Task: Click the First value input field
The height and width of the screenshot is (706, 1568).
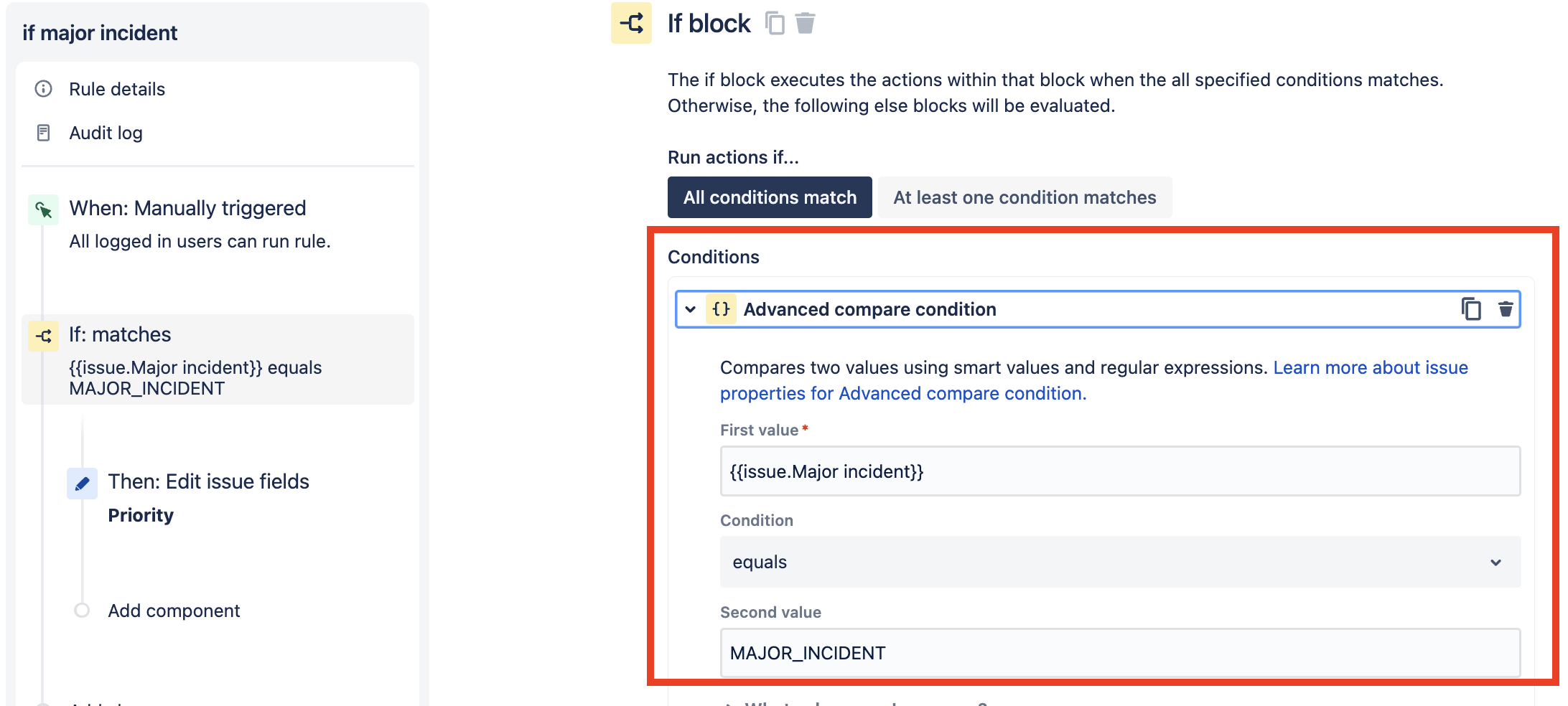Action: pos(1120,471)
